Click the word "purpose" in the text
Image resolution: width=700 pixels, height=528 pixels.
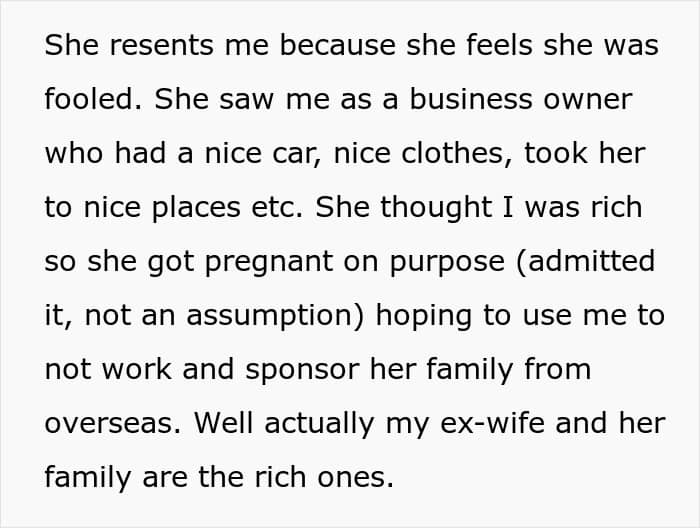(x=447, y=262)
